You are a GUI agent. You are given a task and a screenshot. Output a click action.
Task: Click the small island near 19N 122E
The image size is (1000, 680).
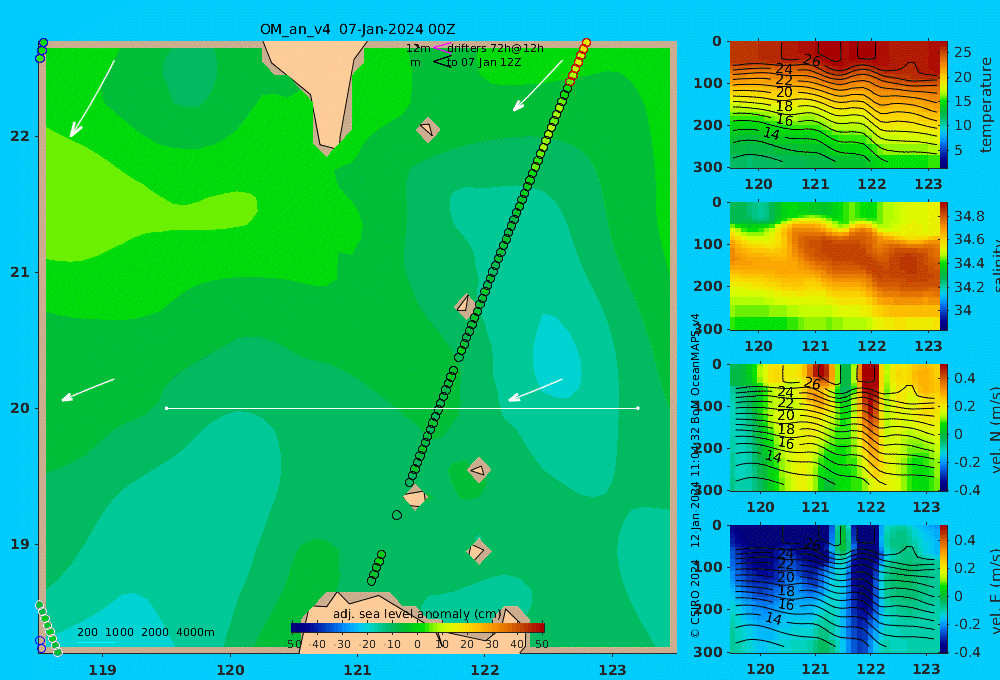coord(478,551)
